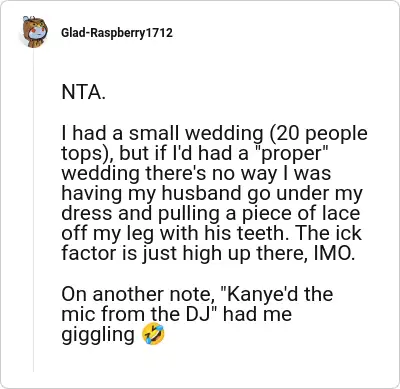400x389 pixels.
Task: Open the Snoo avatar of Glad-Raspberry1712
Action: click(34, 32)
